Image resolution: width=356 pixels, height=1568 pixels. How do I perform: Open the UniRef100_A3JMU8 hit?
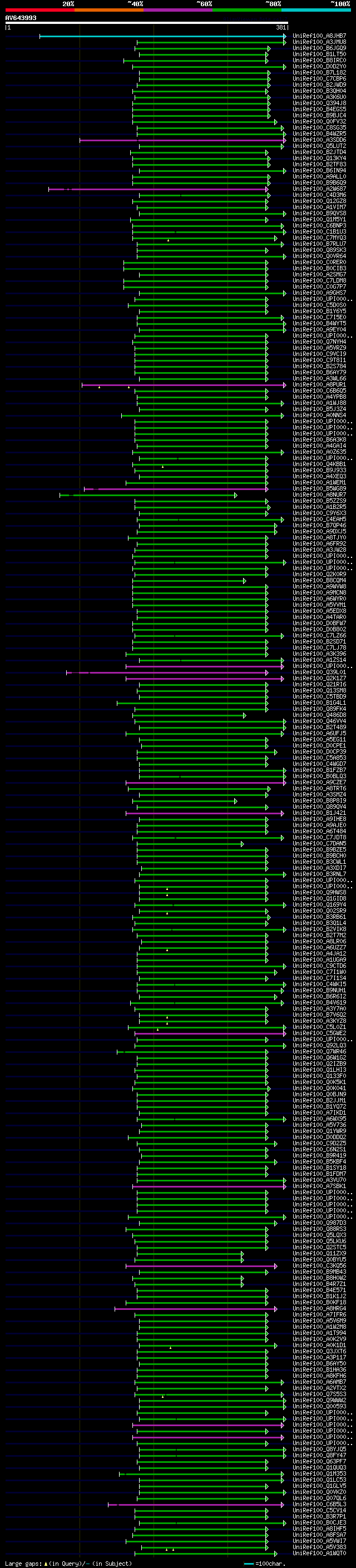click(319, 42)
